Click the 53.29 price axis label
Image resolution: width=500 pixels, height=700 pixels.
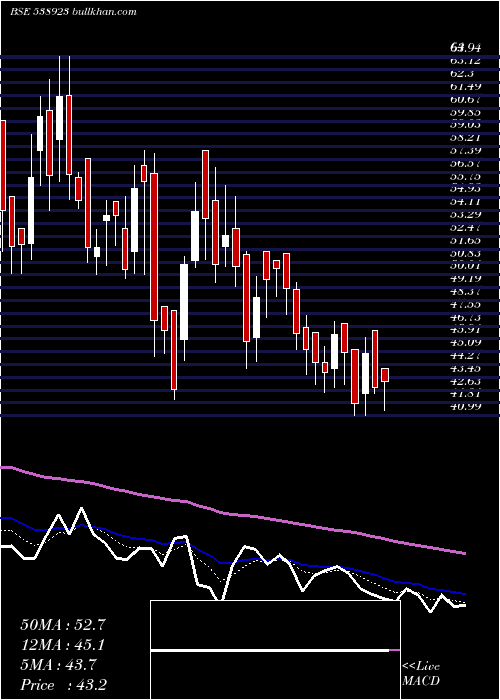tap(465, 215)
